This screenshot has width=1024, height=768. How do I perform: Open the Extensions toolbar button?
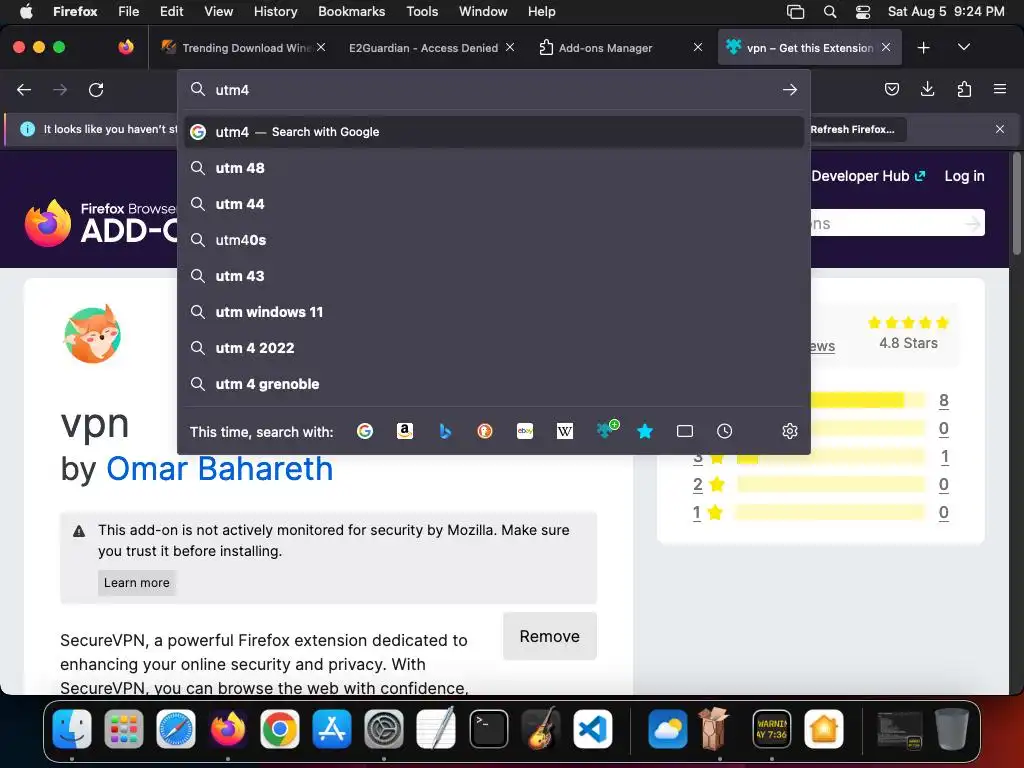point(964,89)
